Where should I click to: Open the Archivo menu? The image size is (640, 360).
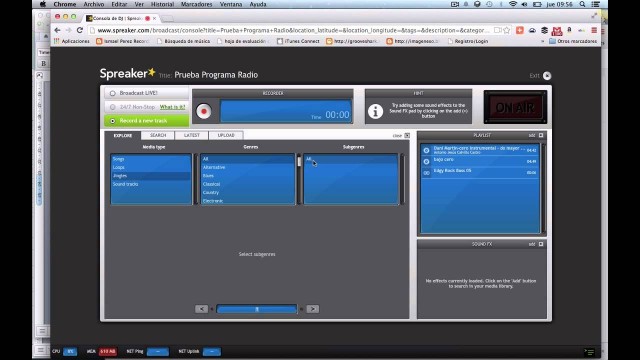pos(93,4)
